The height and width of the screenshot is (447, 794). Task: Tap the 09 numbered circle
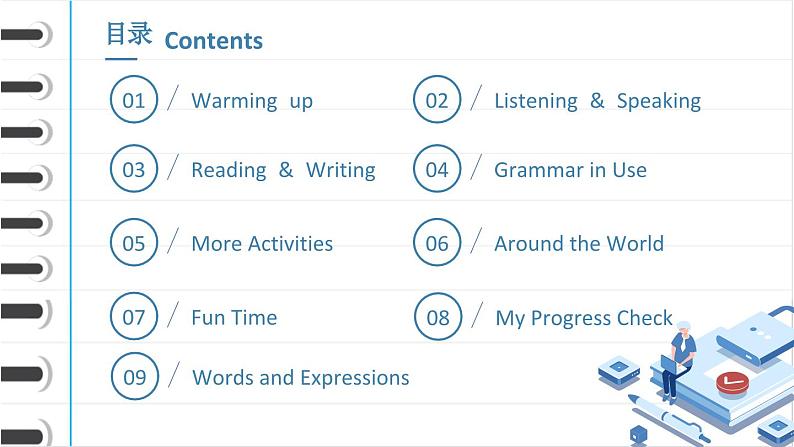(x=135, y=377)
